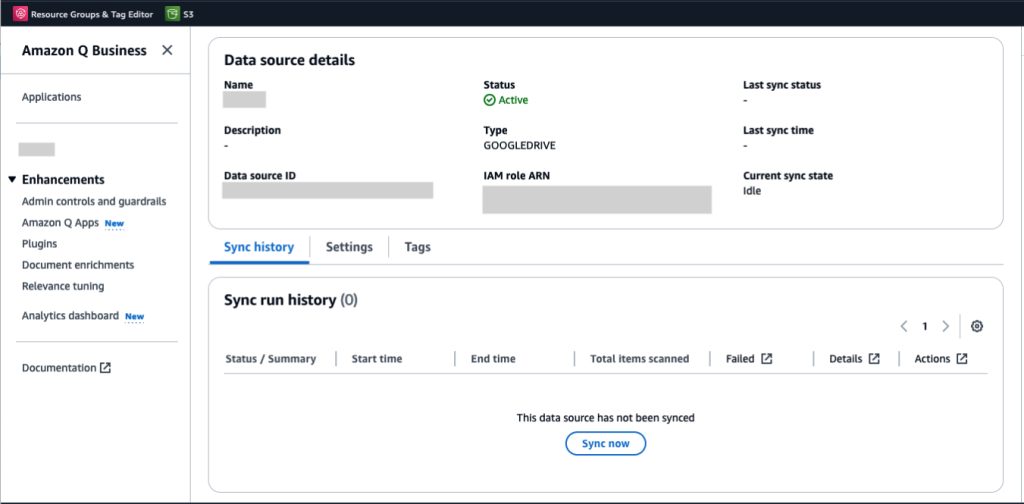Image resolution: width=1024 pixels, height=504 pixels.
Task: Click the redacted IAM role ARN value
Action: (x=597, y=199)
